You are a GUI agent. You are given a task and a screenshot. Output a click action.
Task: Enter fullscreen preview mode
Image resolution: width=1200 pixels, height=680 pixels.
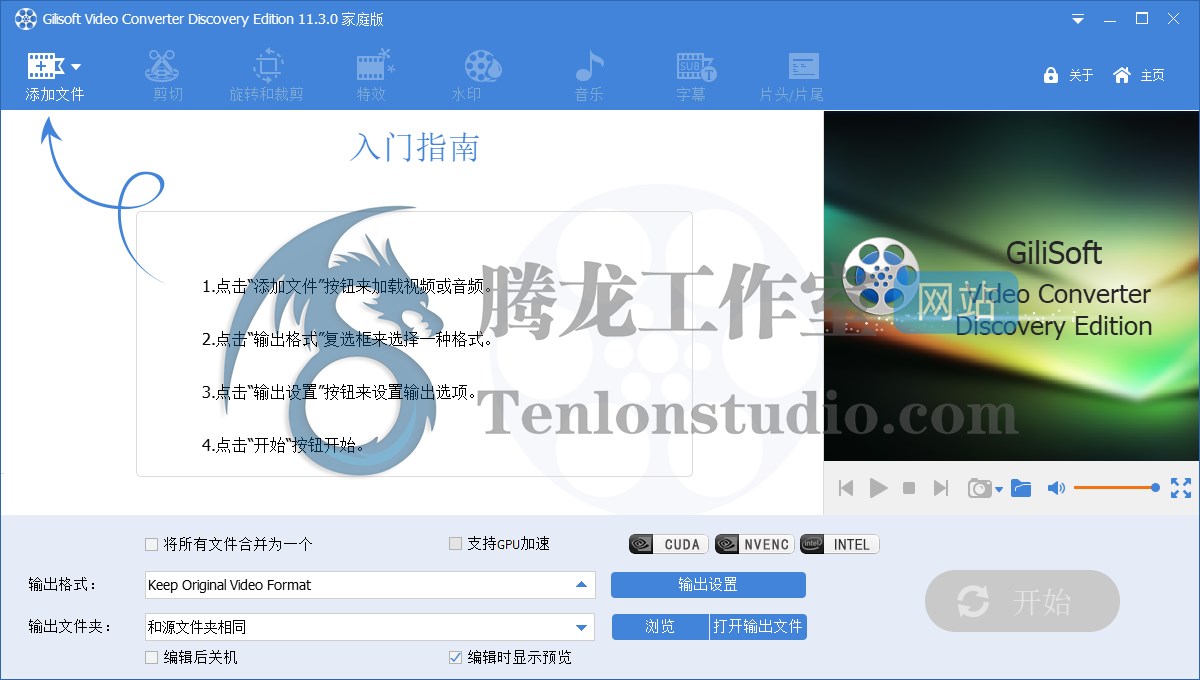coord(1181,488)
